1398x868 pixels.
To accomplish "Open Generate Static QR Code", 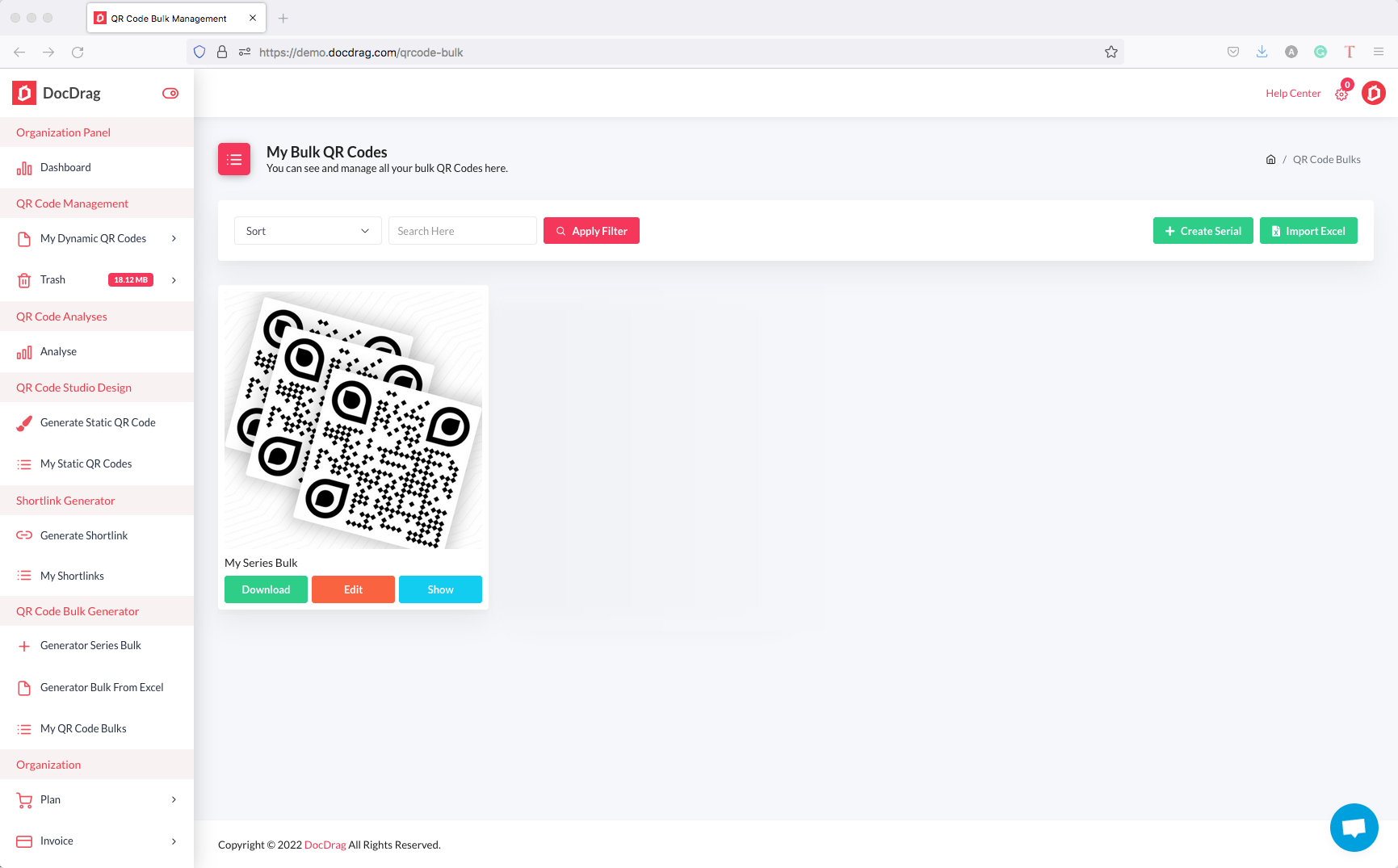I will coord(97,423).
